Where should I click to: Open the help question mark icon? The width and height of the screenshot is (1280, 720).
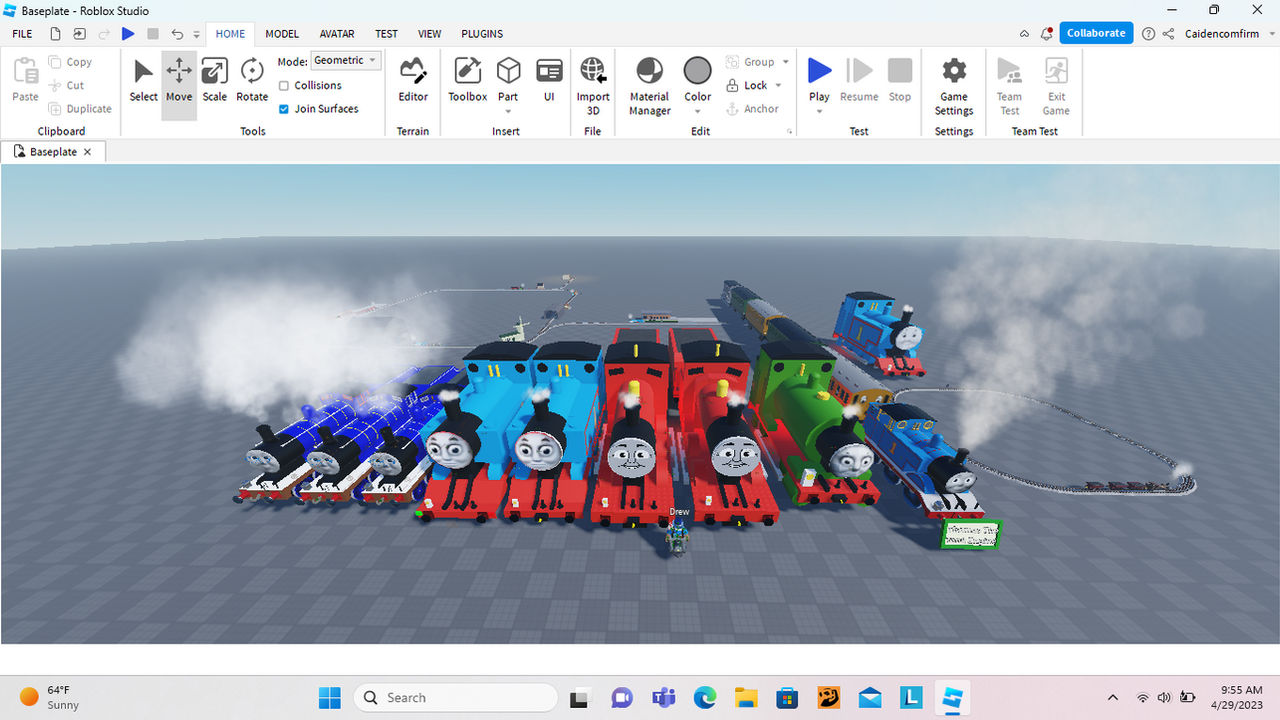pos(1148,34)
